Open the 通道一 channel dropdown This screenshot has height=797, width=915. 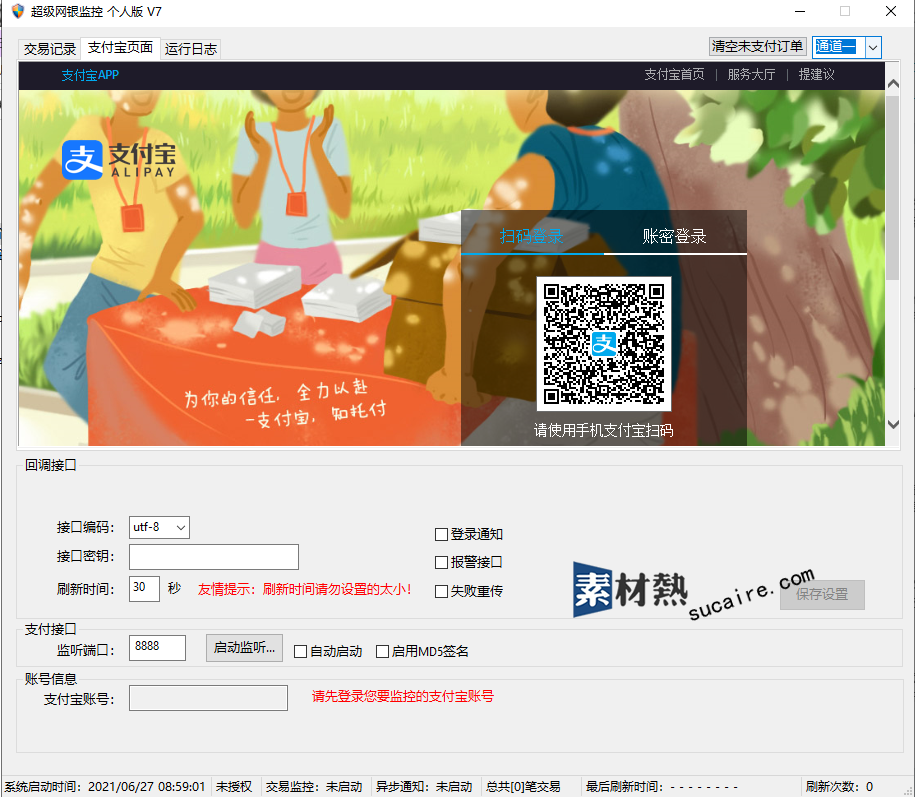pyautogui.click(x=873, y=47)
